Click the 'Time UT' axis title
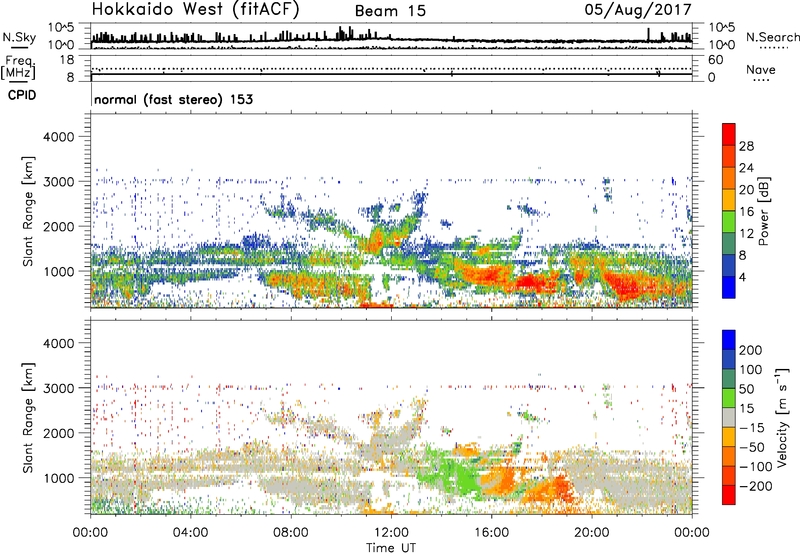This screenshot has height=554, width=800. [391, 547]
